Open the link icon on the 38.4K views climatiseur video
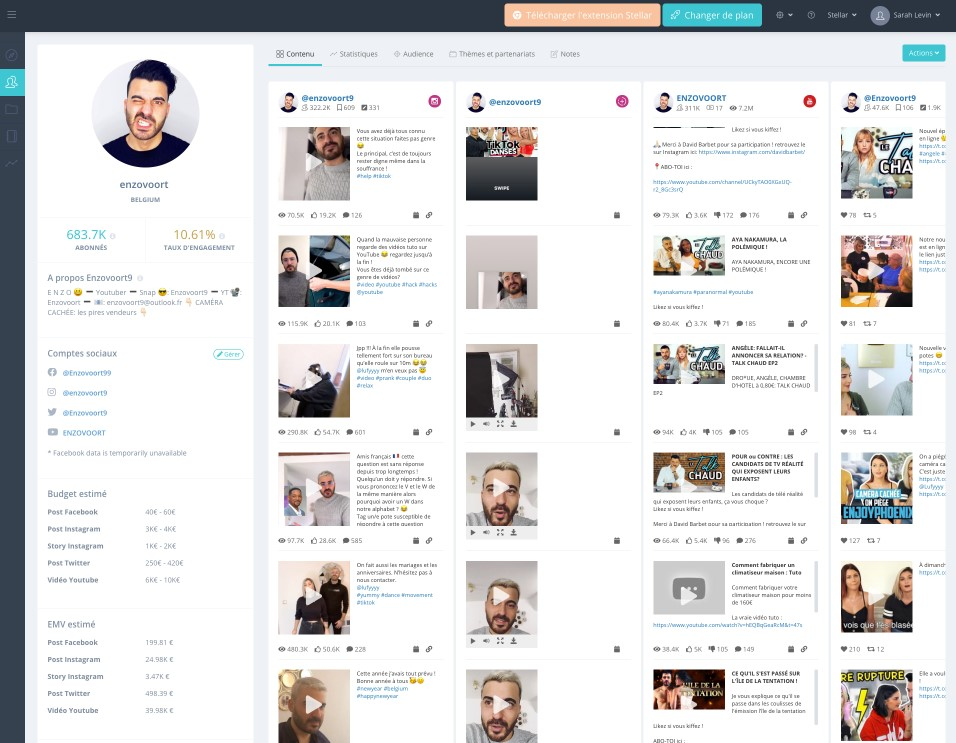The image size is (956, 743). coord(804,649)
